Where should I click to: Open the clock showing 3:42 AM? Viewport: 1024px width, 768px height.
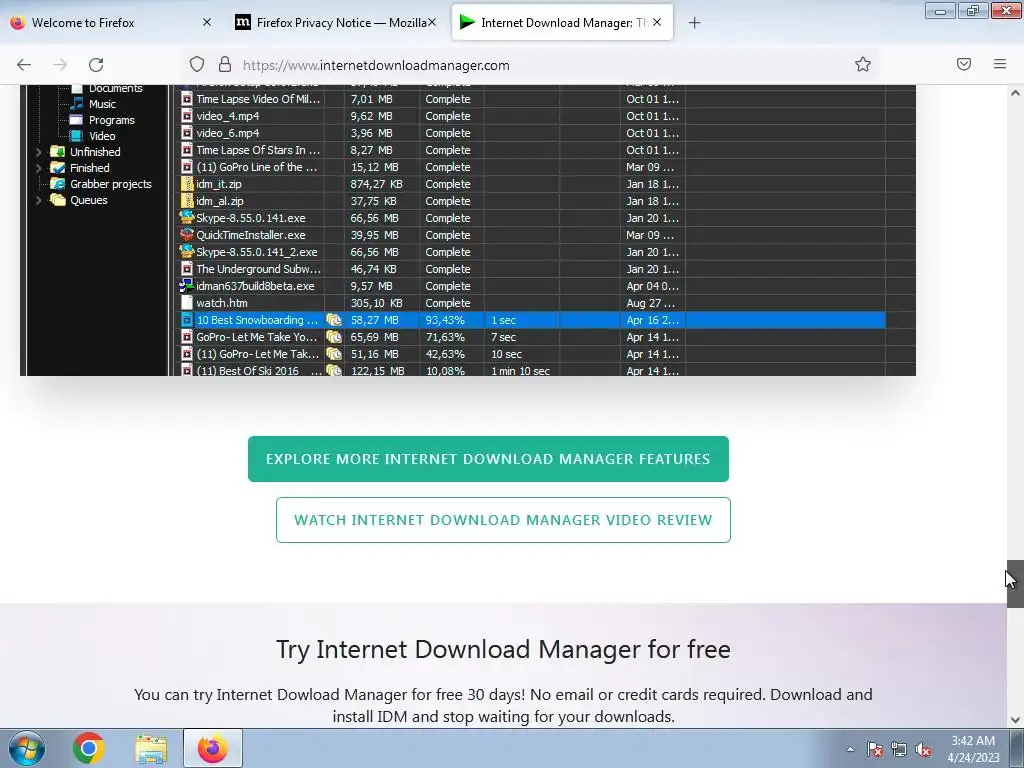973,749
